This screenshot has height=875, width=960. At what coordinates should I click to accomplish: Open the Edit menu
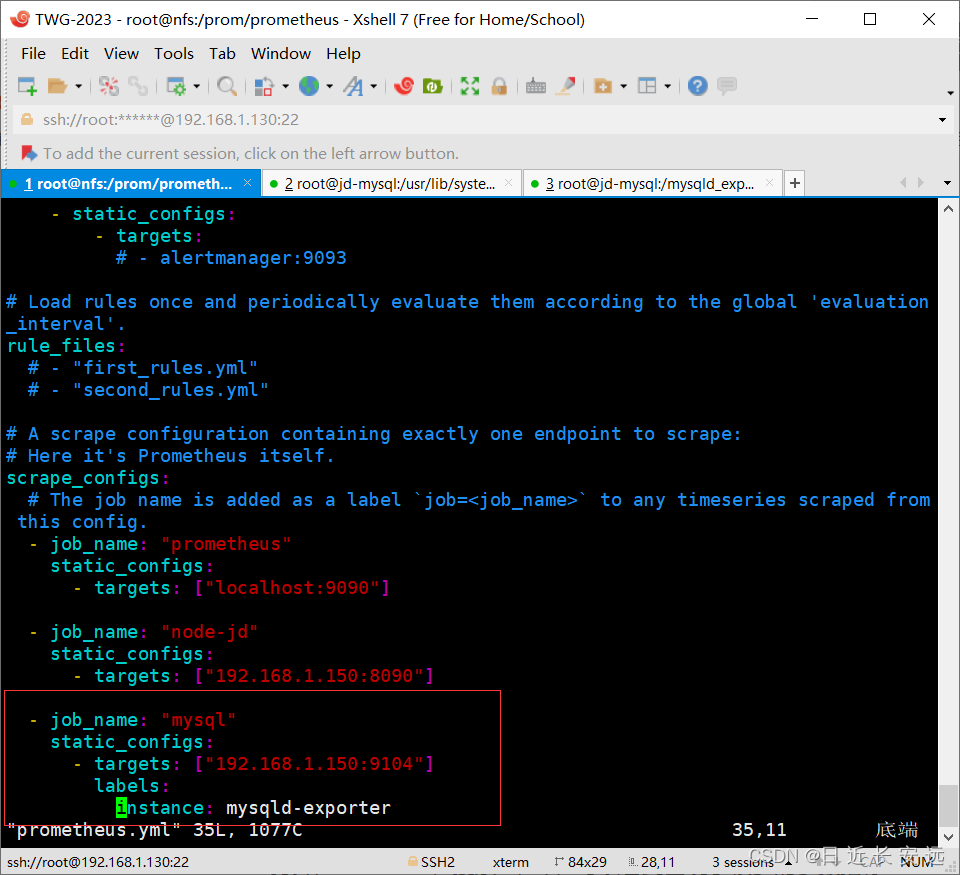75,54
